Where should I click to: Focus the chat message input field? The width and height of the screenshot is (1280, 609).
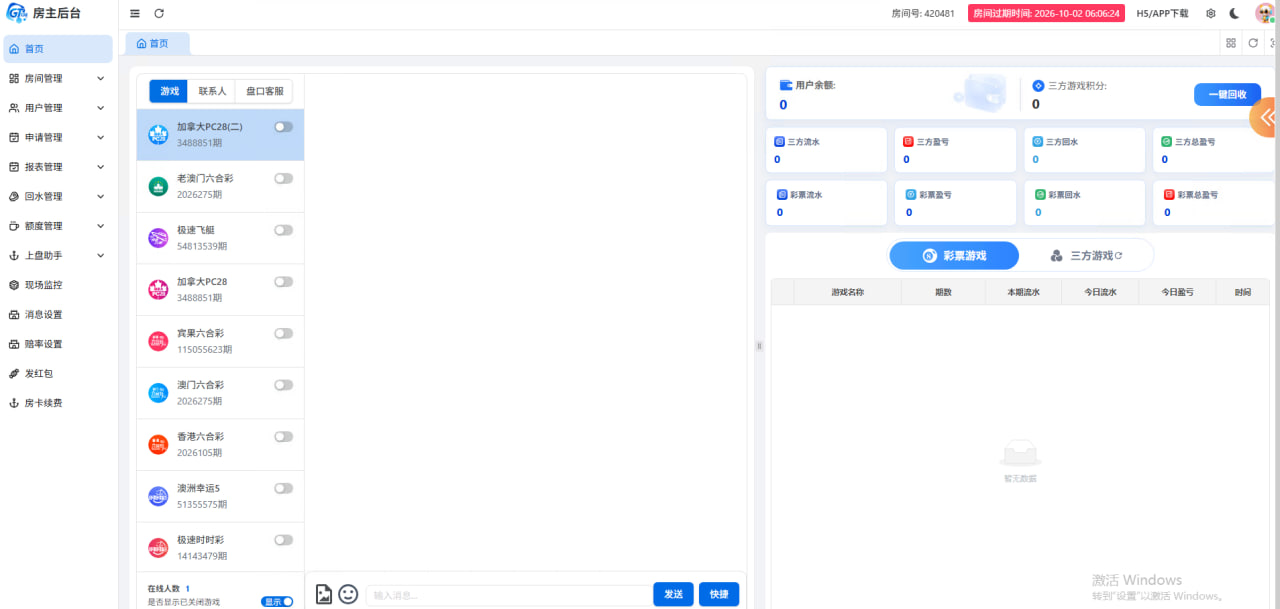tap(506, 595)
